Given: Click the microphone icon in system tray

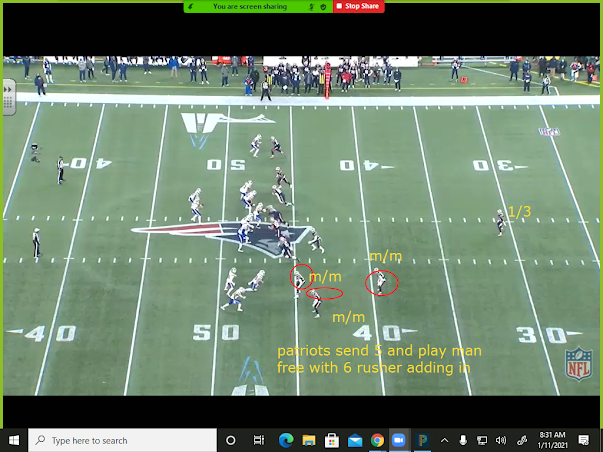Looking at the screenshot, I should tap(463, 440).
